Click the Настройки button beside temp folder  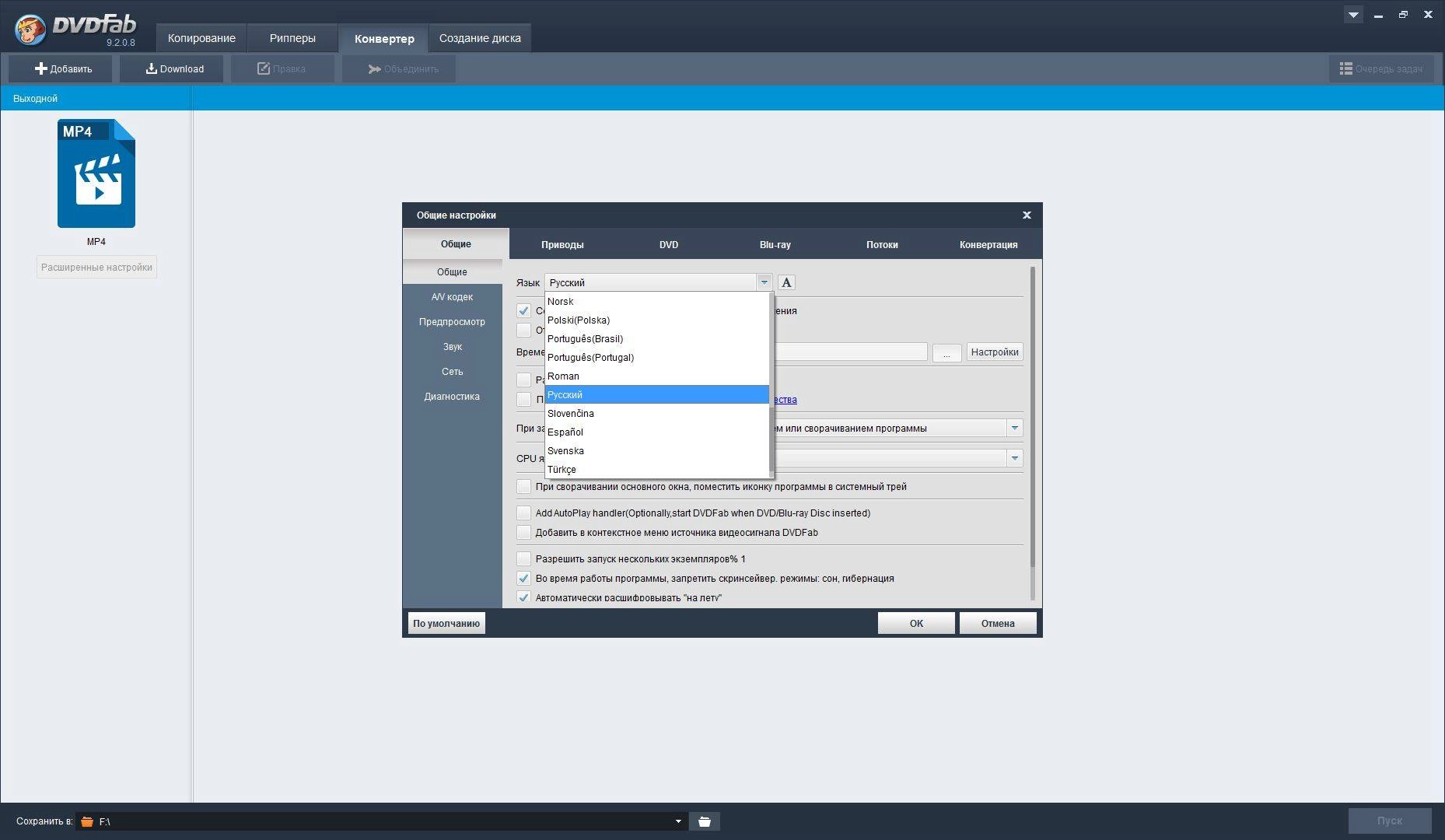tap(995, 352)
